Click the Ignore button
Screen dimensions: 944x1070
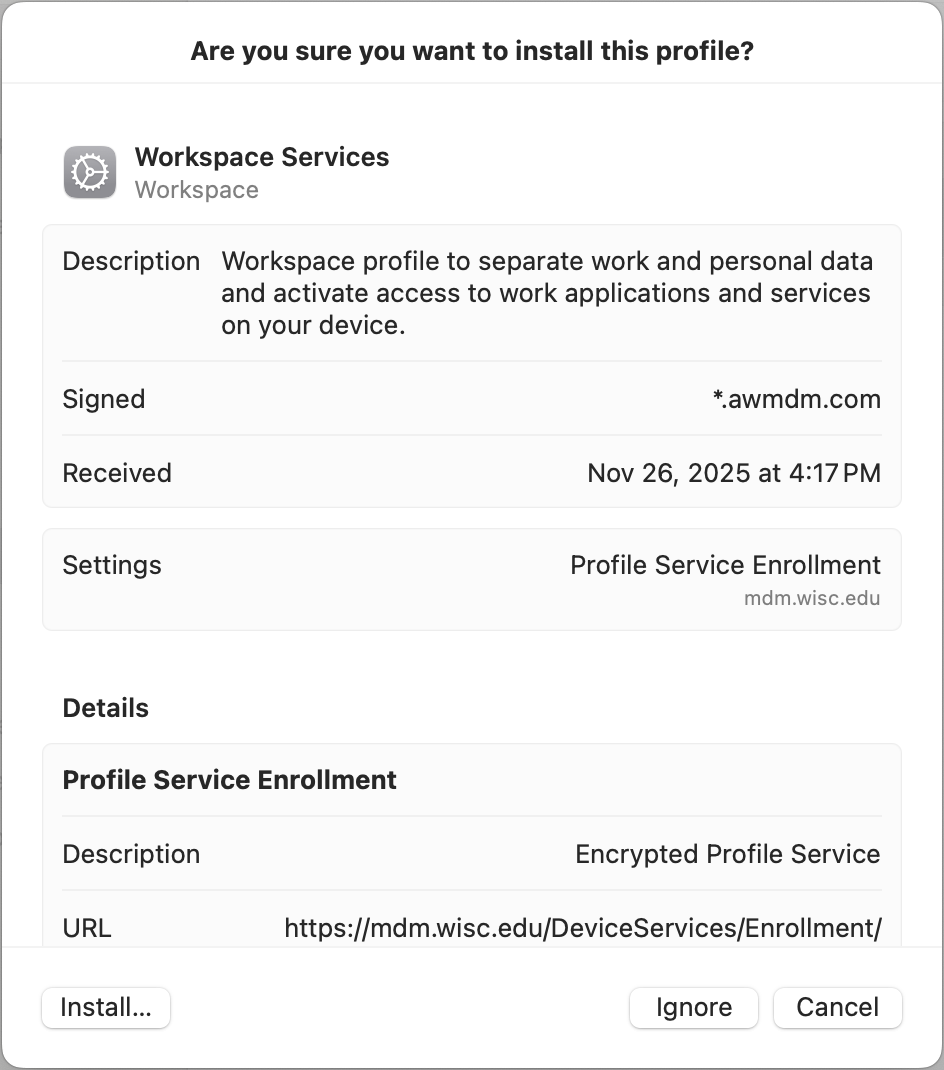click(x=694, y=1008)
